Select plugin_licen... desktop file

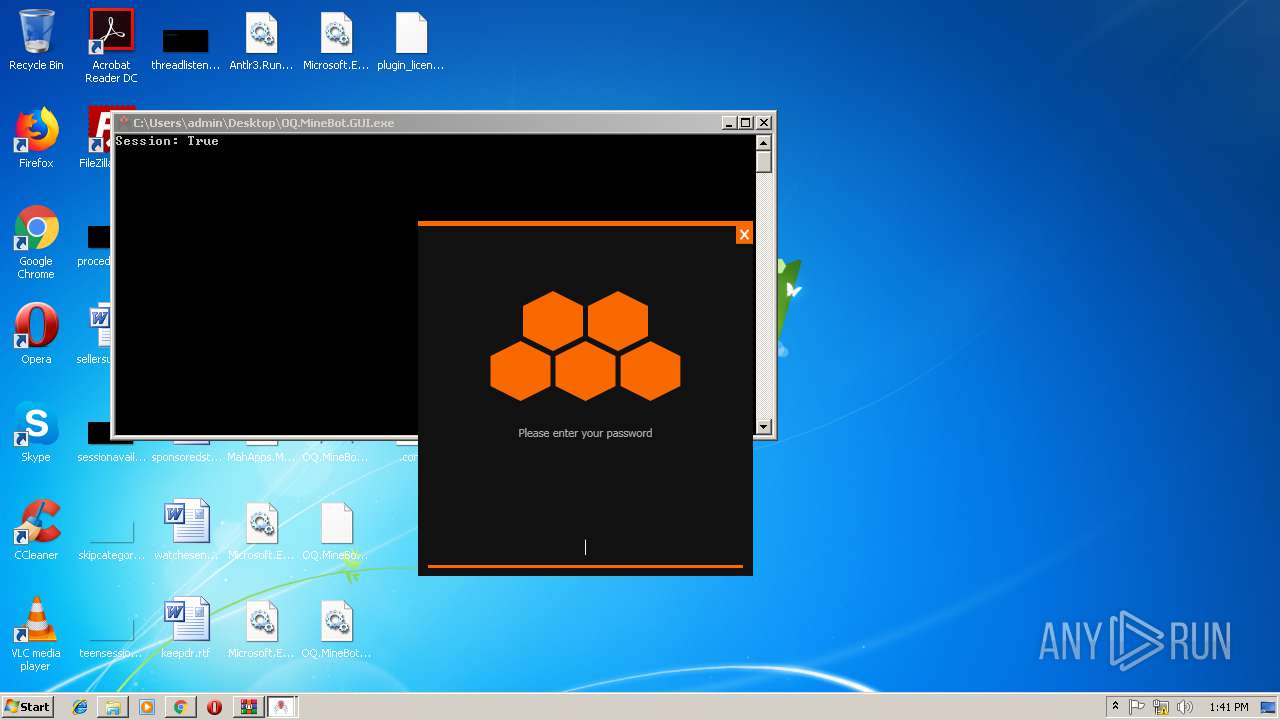410,41
